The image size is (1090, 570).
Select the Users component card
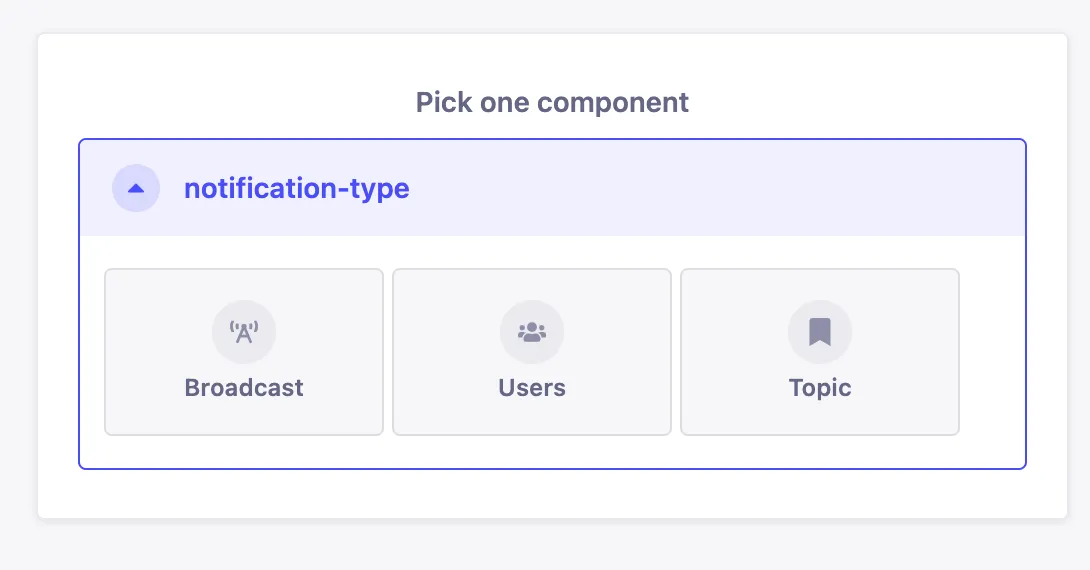click(x=532, y=352)
